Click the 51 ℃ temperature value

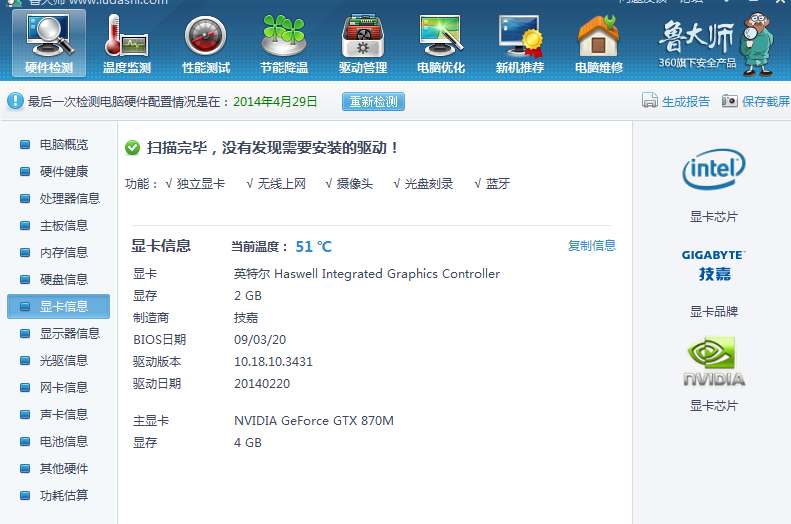pos(313,247)
